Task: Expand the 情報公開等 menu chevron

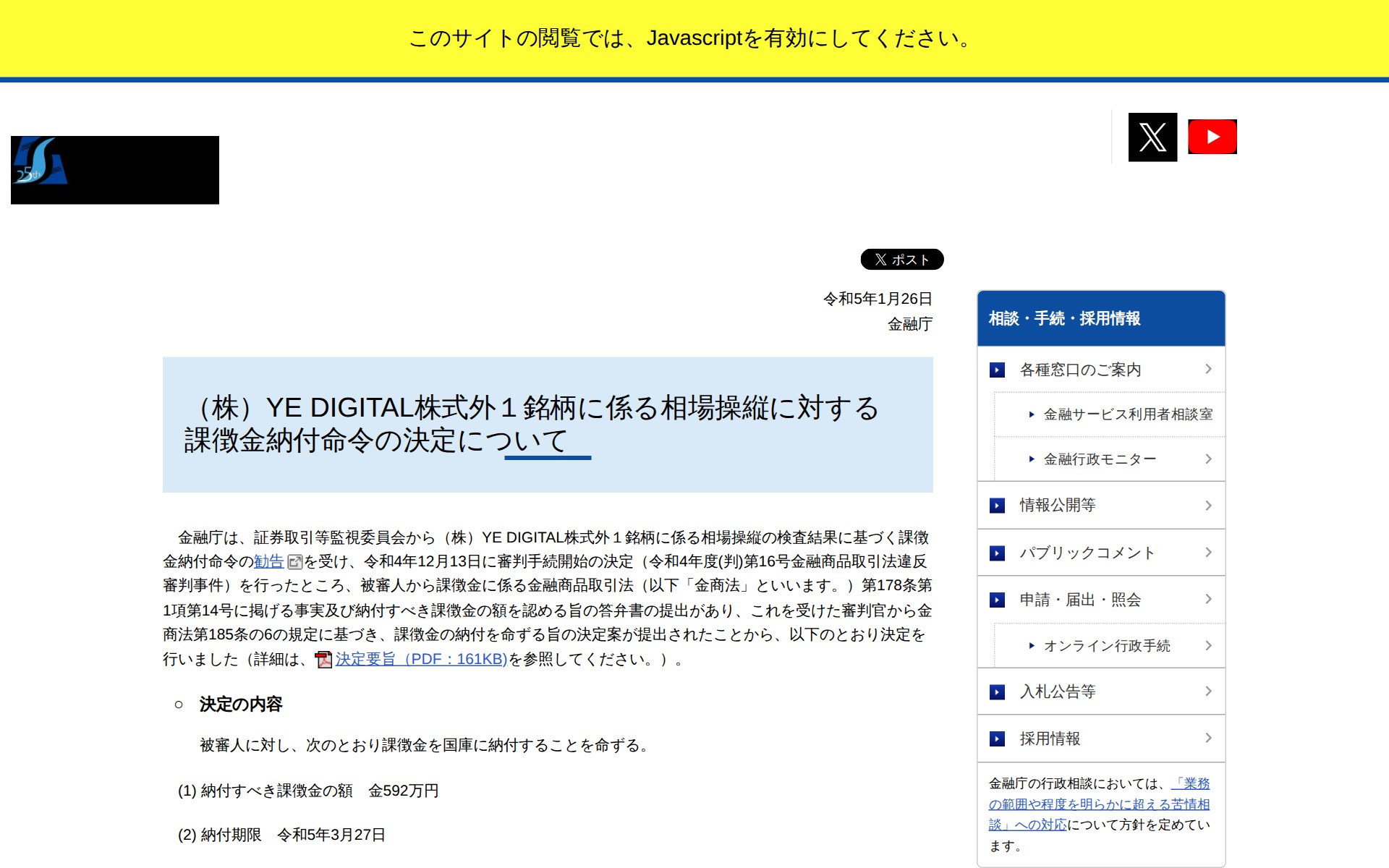Action: (x=1208, y=506)
